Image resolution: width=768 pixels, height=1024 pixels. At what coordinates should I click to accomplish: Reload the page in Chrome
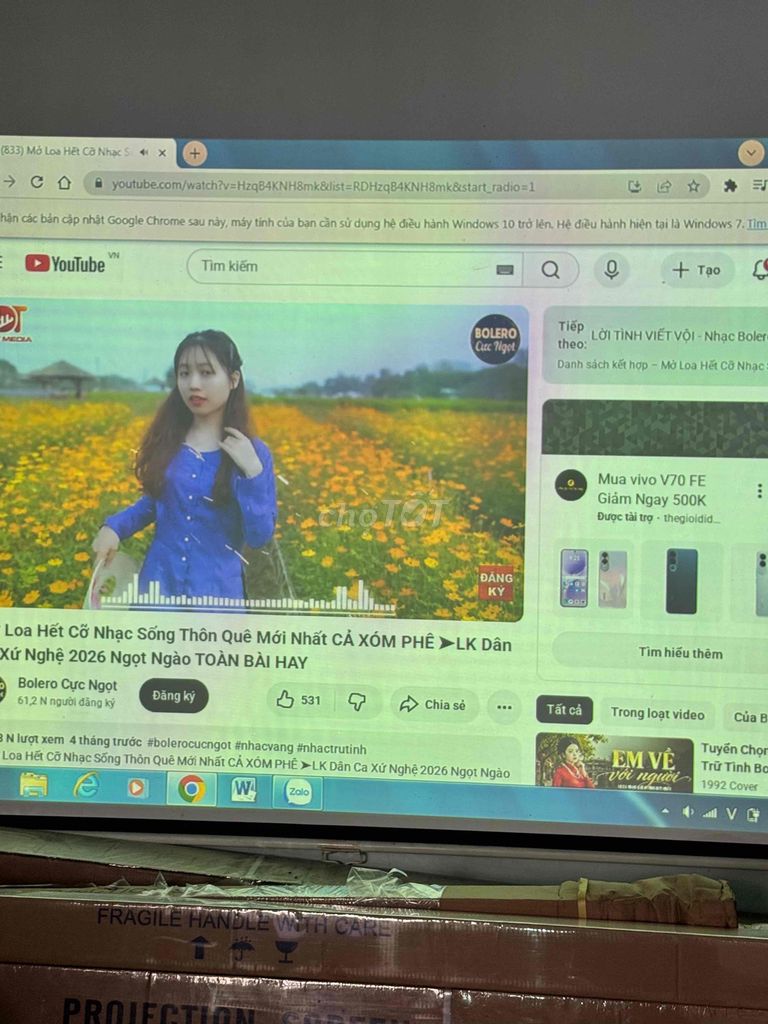(37, 182)
